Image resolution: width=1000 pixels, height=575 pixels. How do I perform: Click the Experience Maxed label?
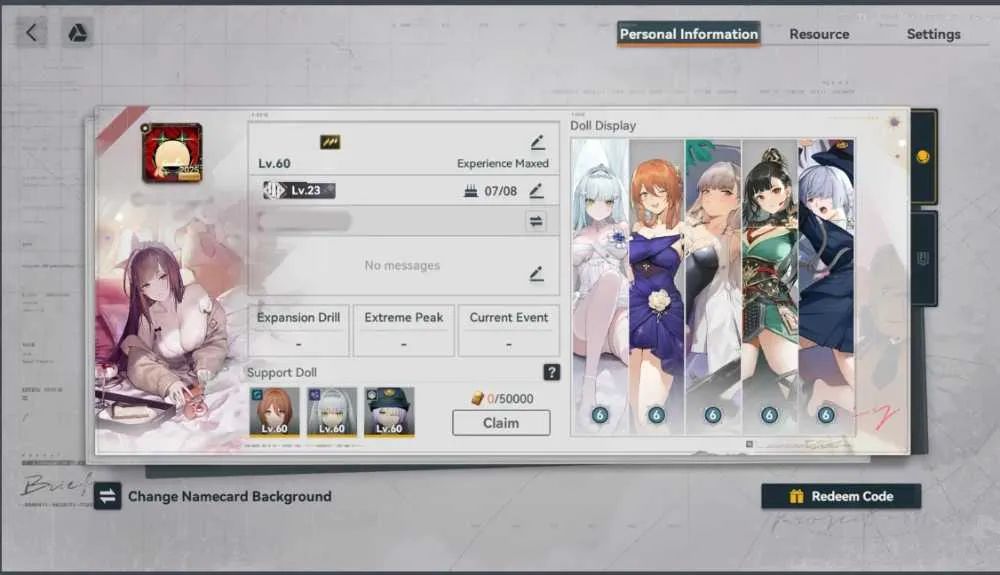click(x=503, y=163)
